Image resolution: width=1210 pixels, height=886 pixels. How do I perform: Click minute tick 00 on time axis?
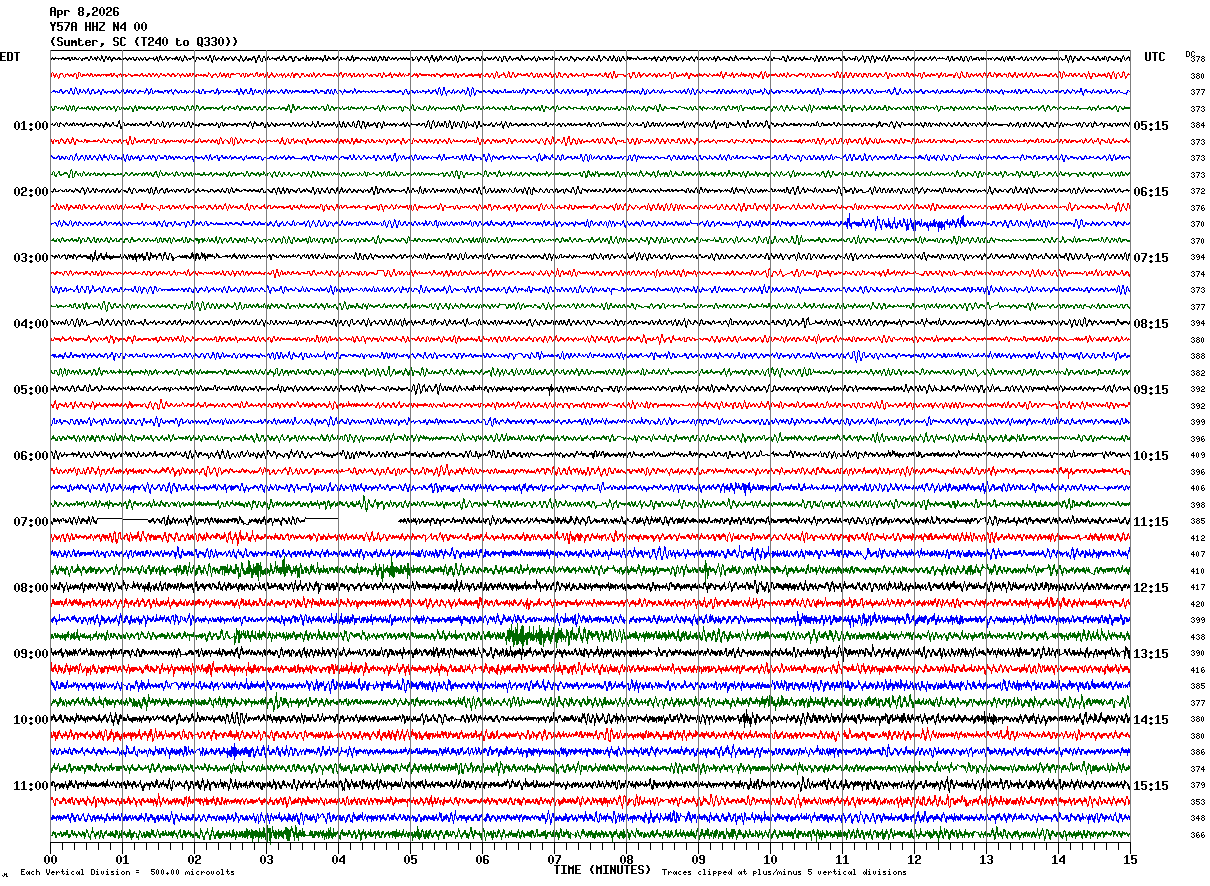[50, 859]
